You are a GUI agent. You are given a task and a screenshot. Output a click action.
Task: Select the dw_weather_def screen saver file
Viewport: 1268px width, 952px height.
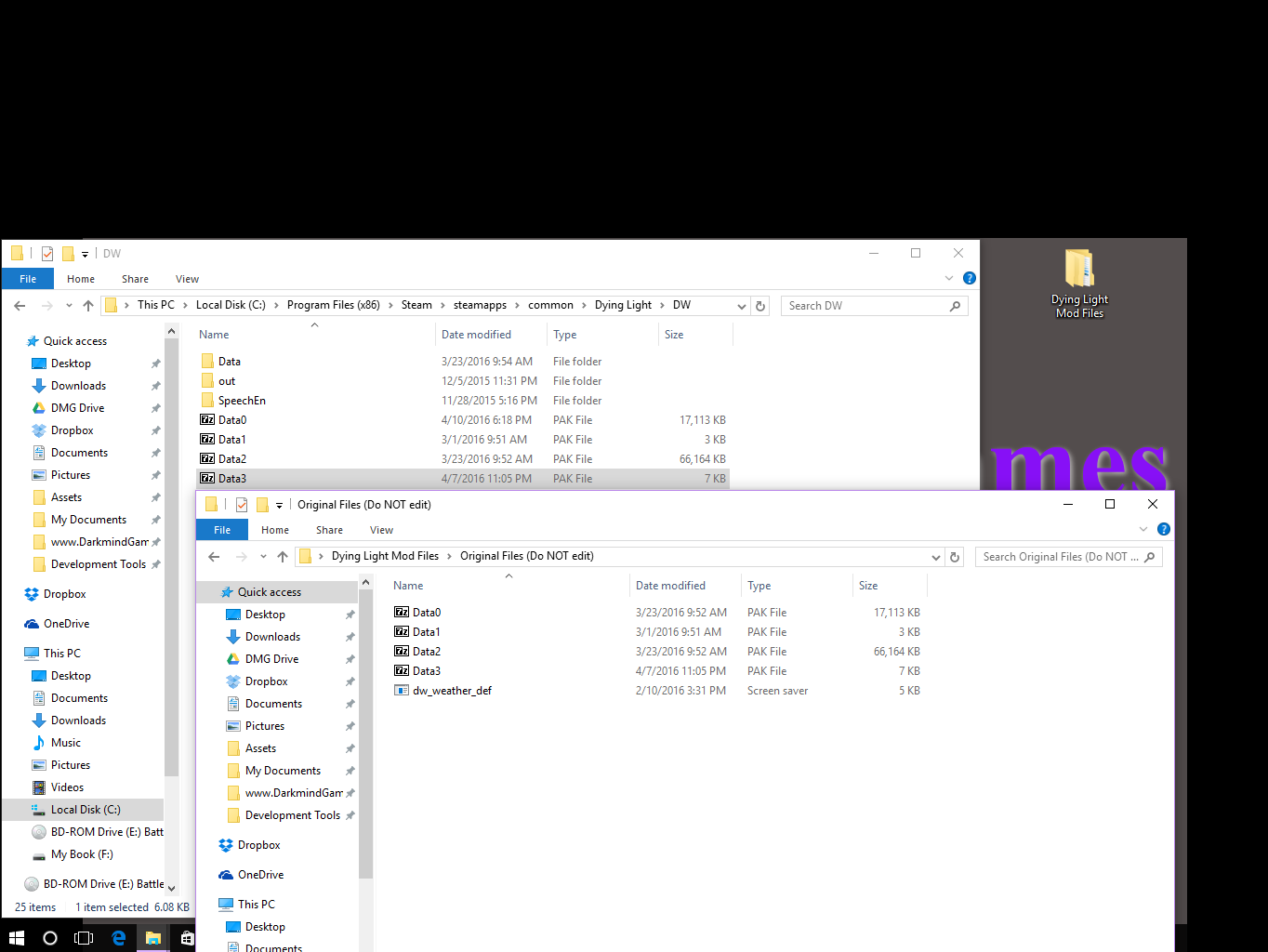(x=452, y=691)
